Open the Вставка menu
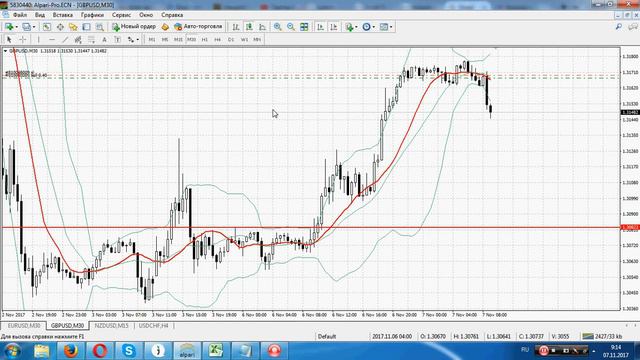 [x=62, y=15]
